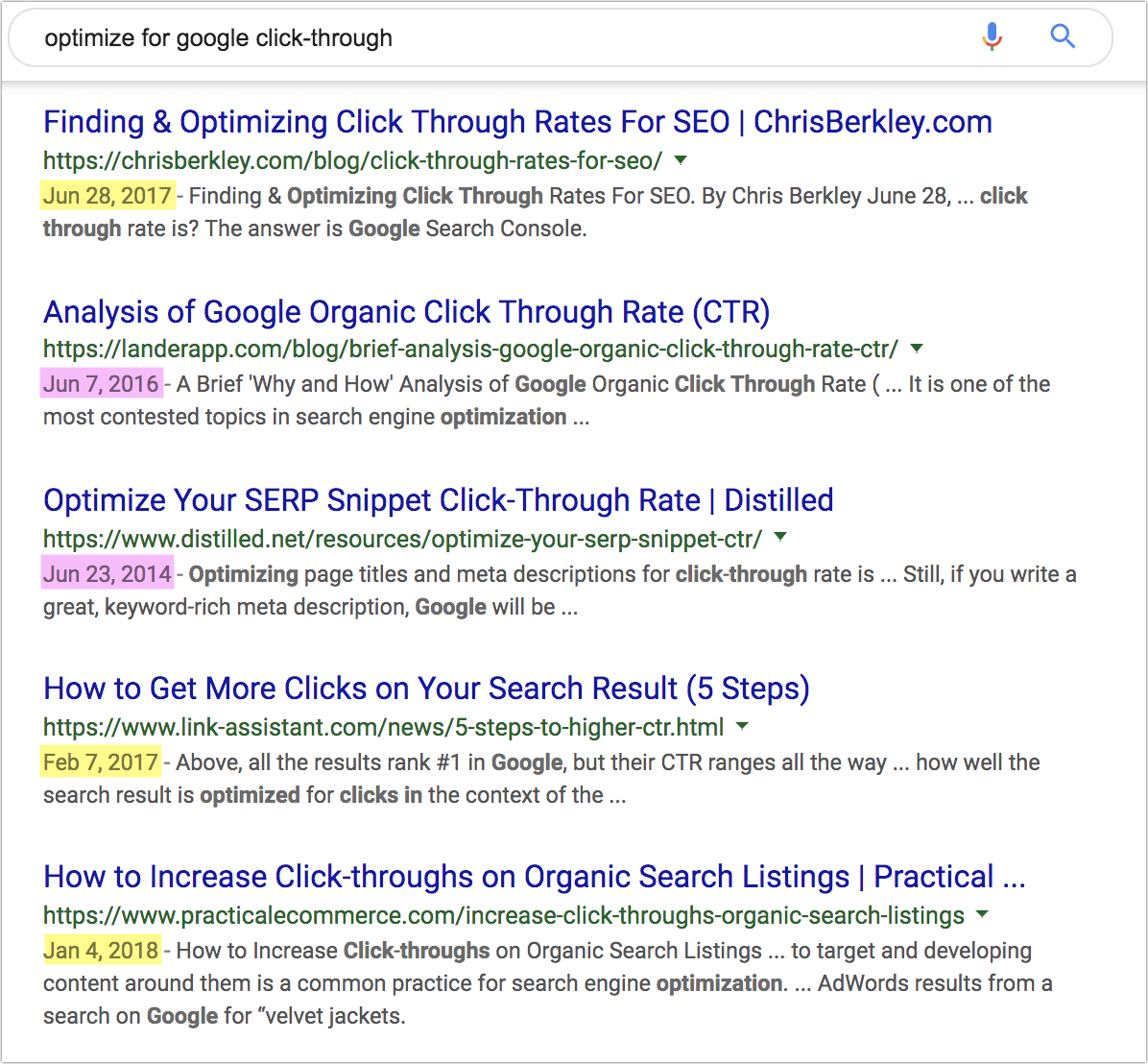Expand dropdown arrow next to chrisberkley.com URL
This screenshot has width=1148, height=1064.
tap(681, 158)
